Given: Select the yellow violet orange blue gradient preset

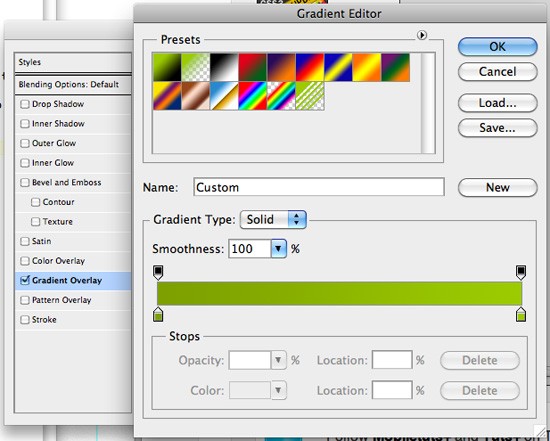Looking at the screenshot, I should [167, 96].
